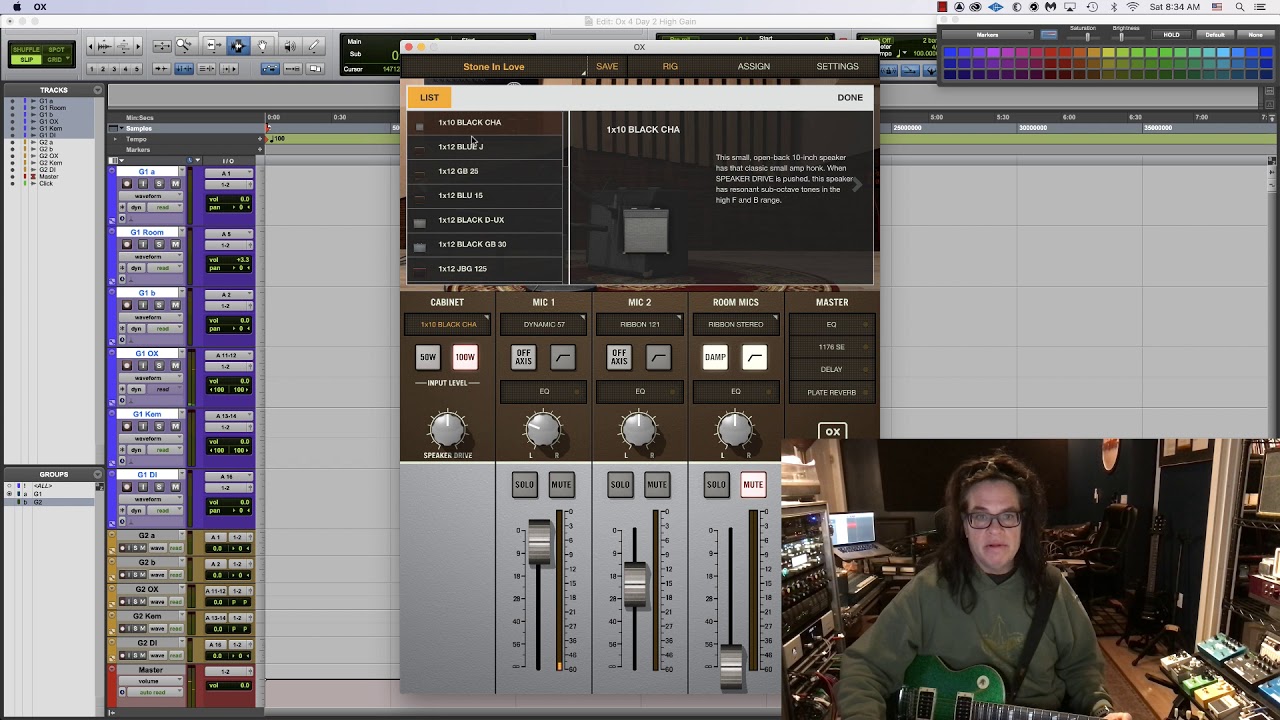Open G1 a track waveform view selector
Image resolution: width=1280 pixels, height=720 pixels.
tap(152, 196)
